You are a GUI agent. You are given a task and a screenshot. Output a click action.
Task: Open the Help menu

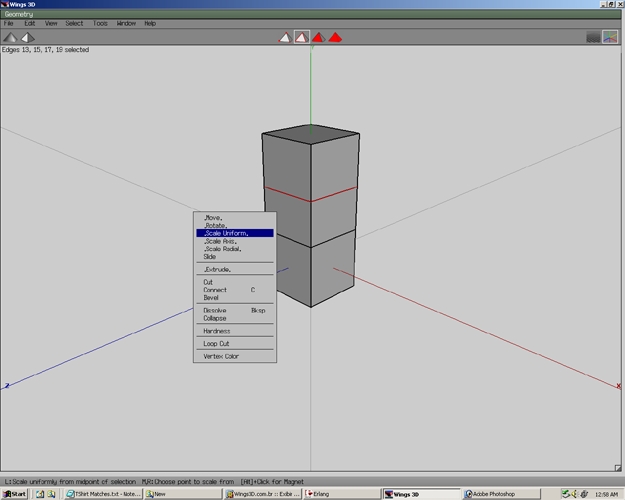(150, 24)
